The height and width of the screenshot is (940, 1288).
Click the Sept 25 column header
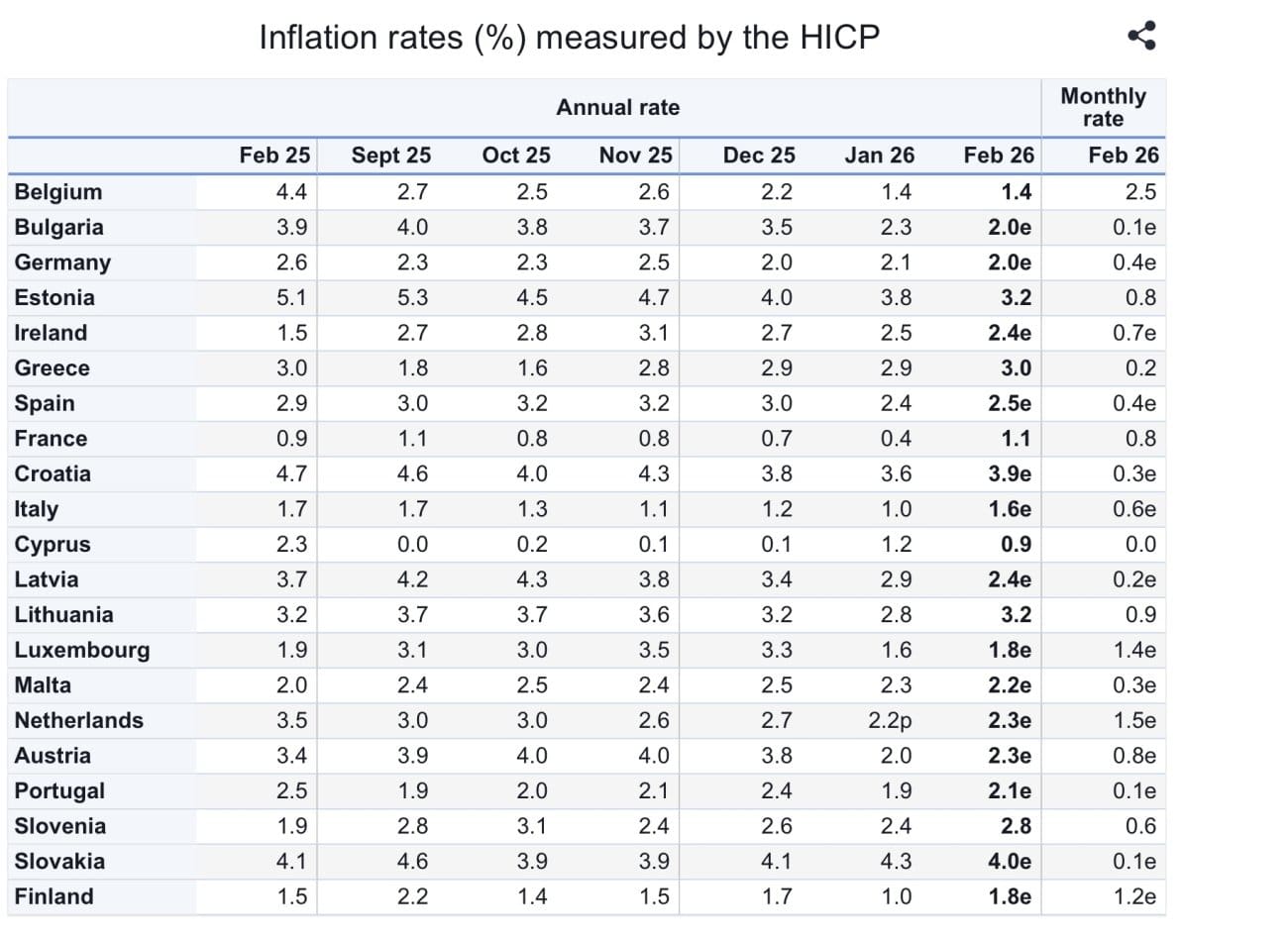391,155
